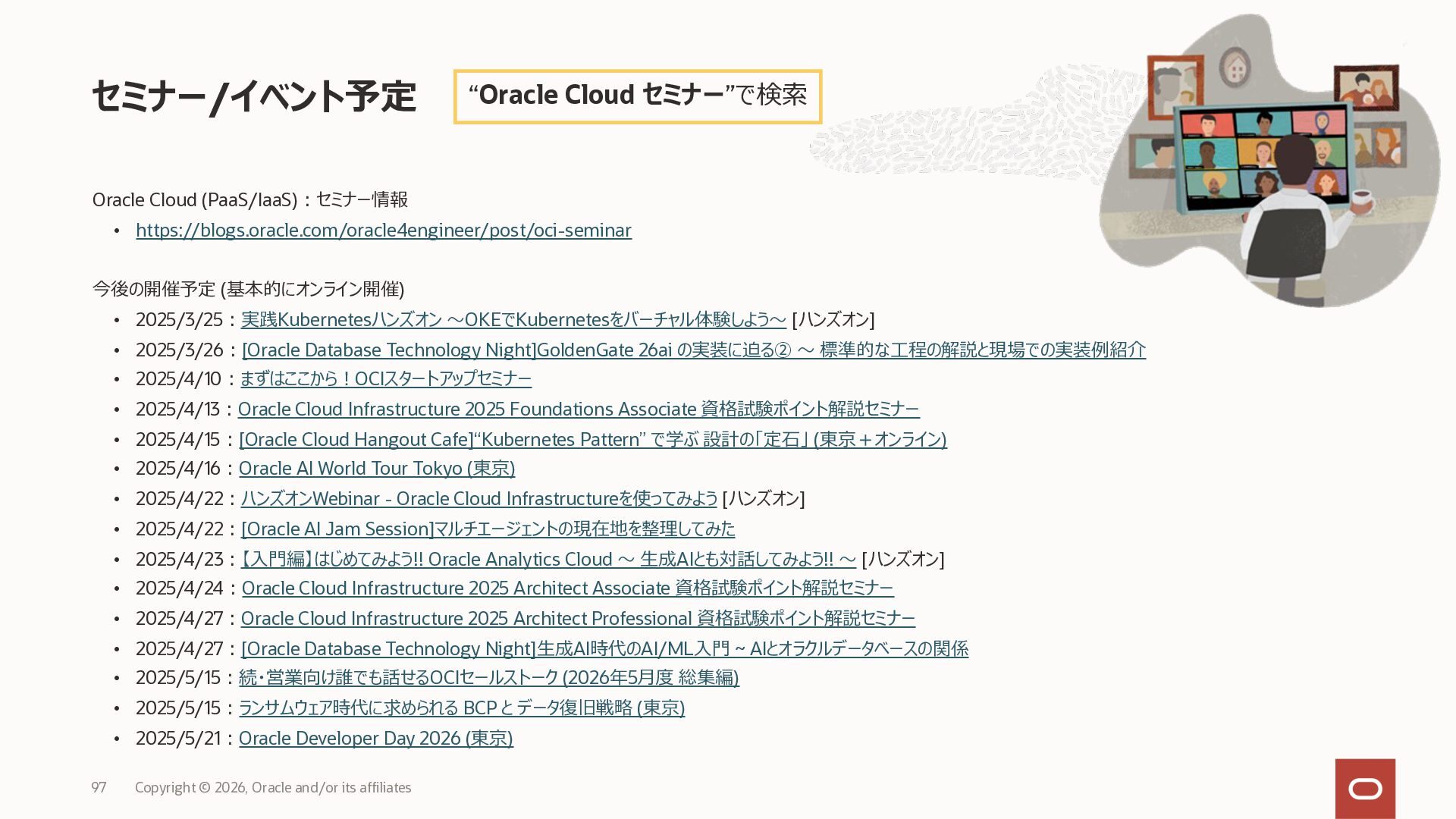Open the Oracle Cloud Hangout Cafe Kubernetes Pattern link
1456x819 pixels.
coord(592,440)
